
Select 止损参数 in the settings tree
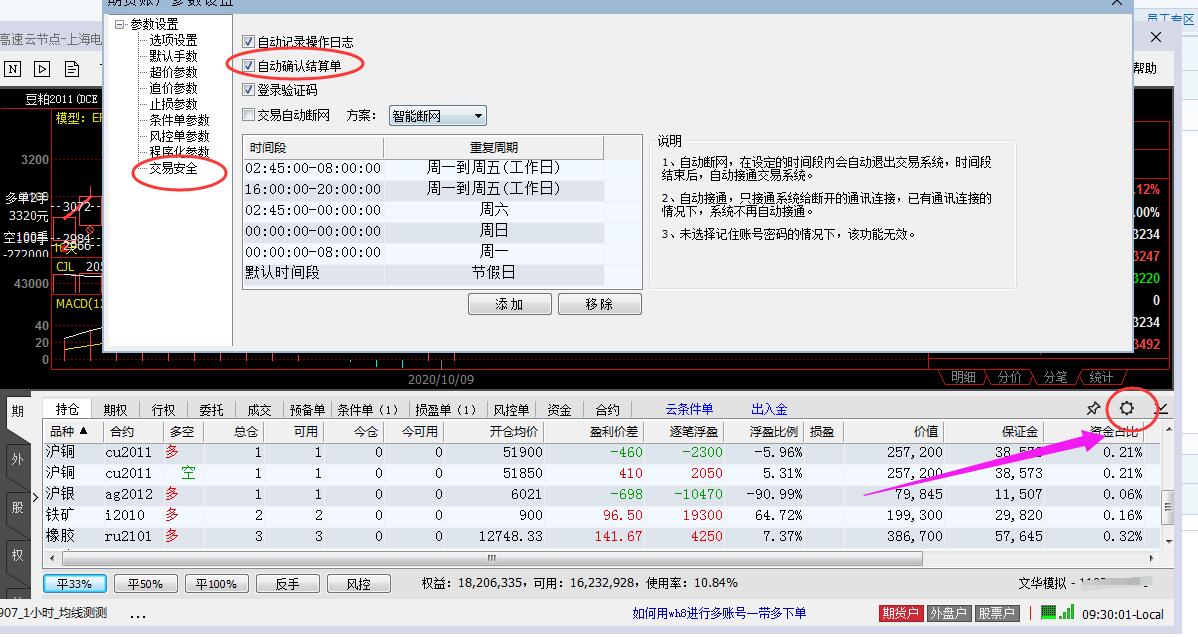click(173, 104)
